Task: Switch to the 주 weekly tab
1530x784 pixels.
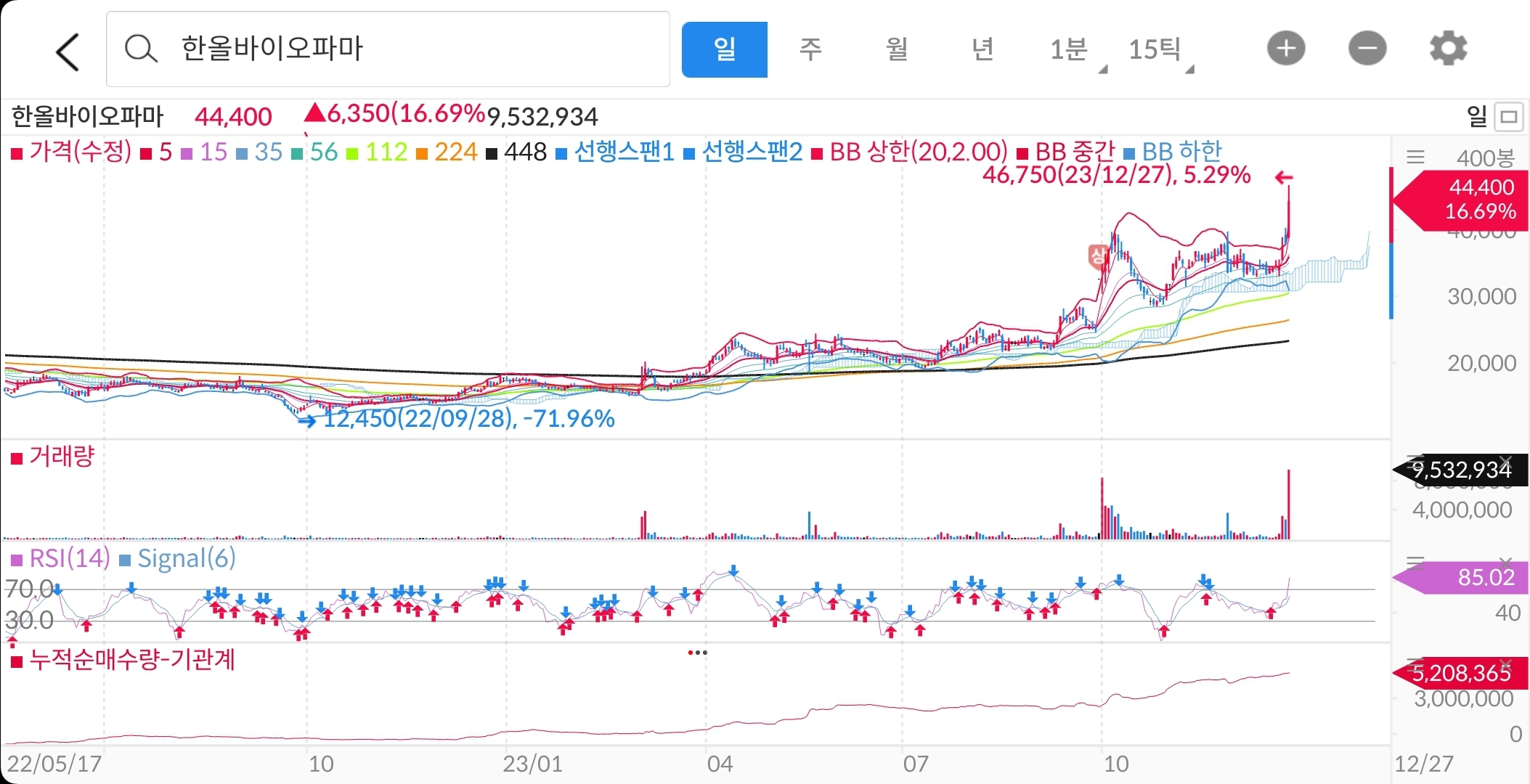Action: point(810,49)
